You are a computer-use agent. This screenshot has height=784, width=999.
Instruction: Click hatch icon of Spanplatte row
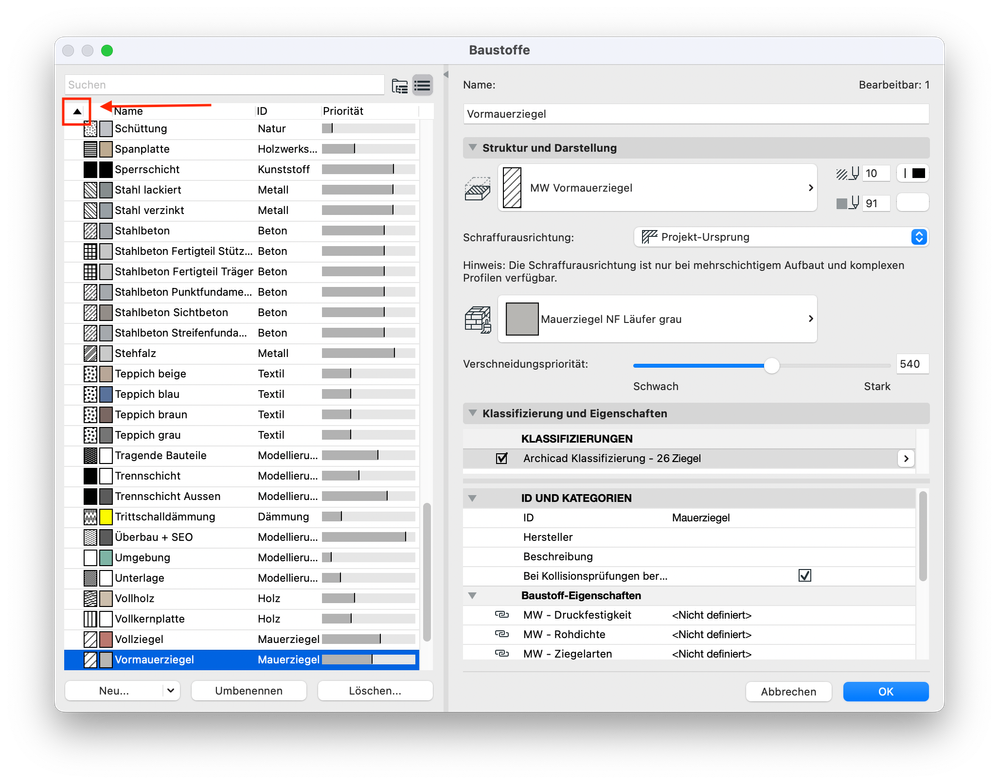tap(90, 149)
